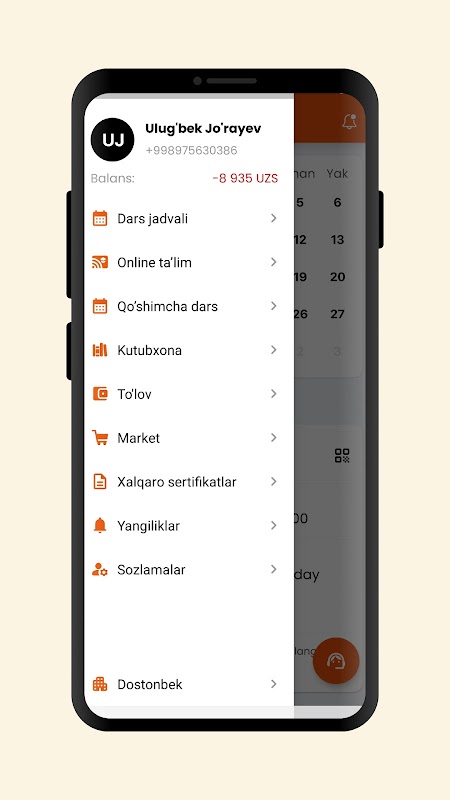This screenshot has height=800, width=450.
Task: Tap the Kutubxona books icon
Action: (100, 350)
